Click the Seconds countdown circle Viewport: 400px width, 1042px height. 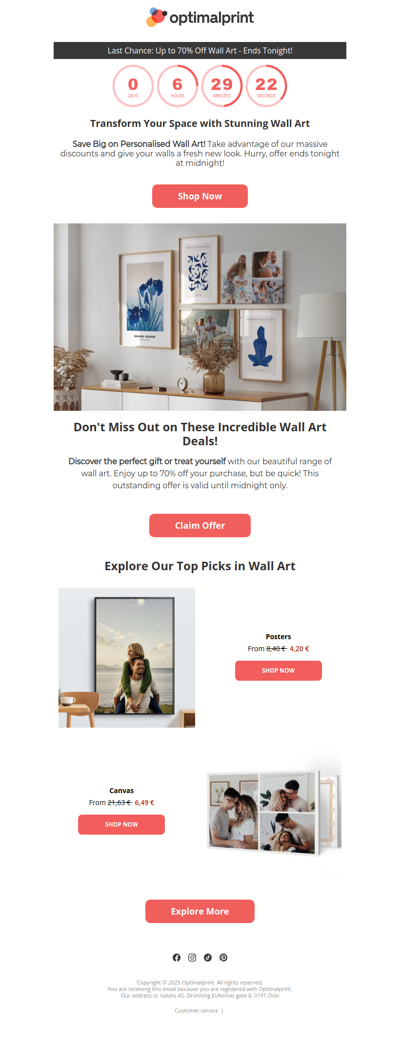pos(266,86)
